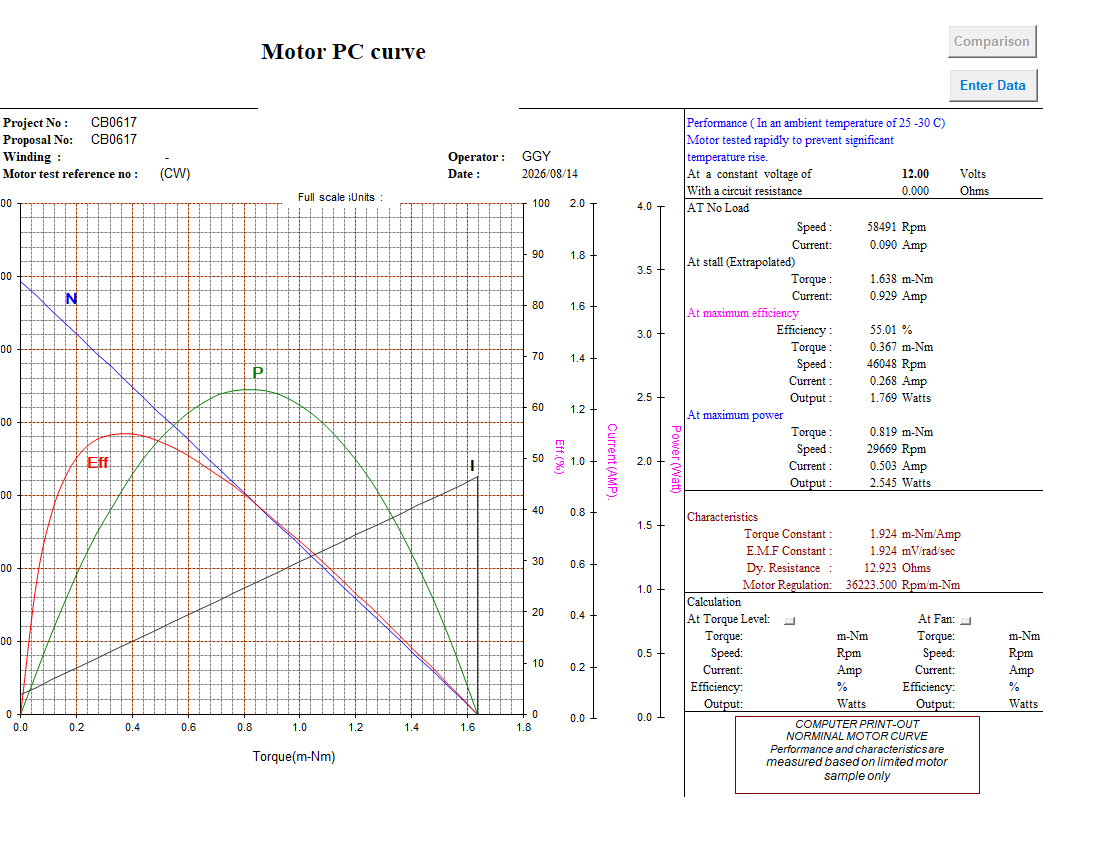Select the Project No value CB0617
This screenshot has height=848, width=1107.
(x=114, y=122)
